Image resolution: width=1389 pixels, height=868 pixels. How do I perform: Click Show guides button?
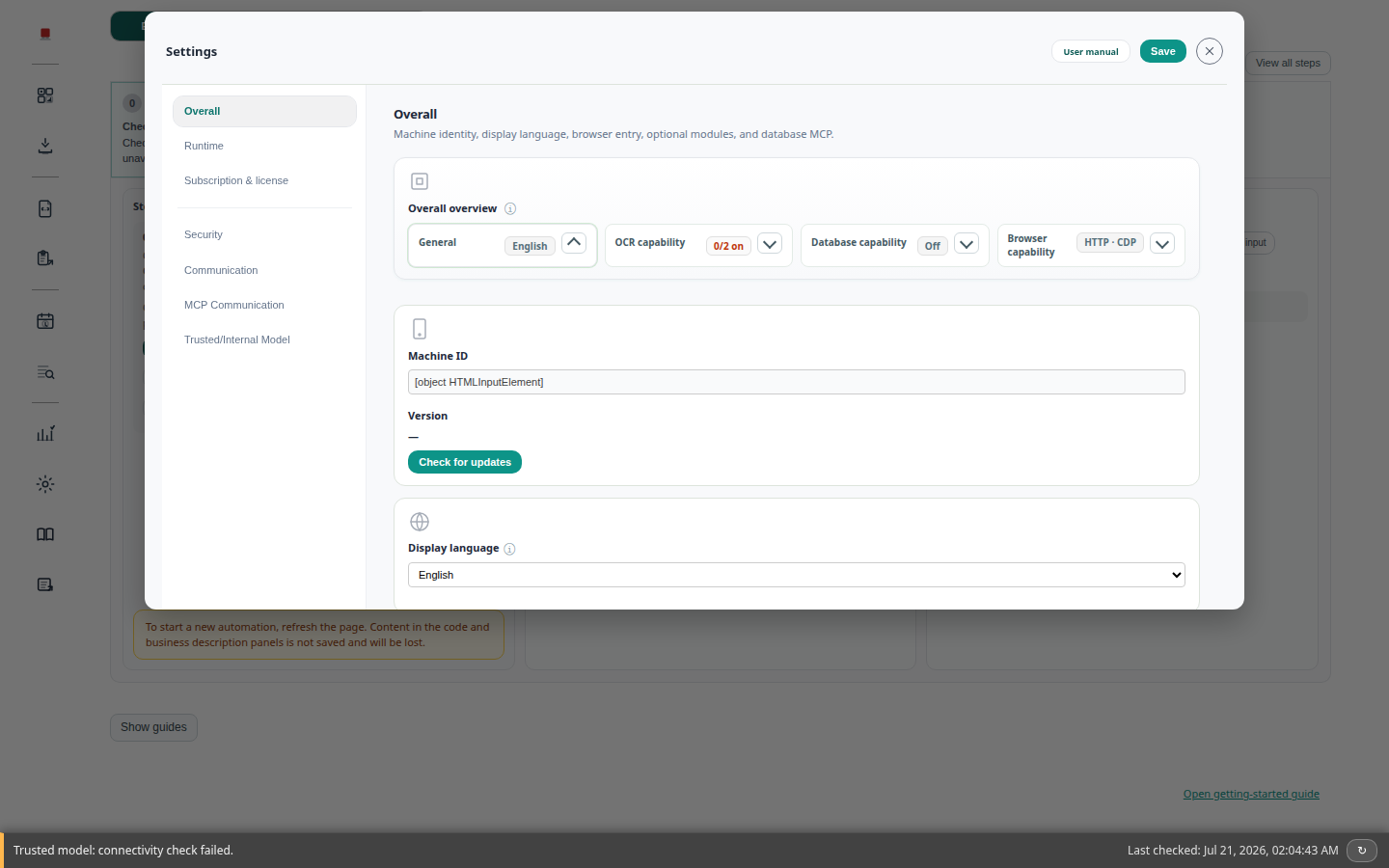coord(153,727)
